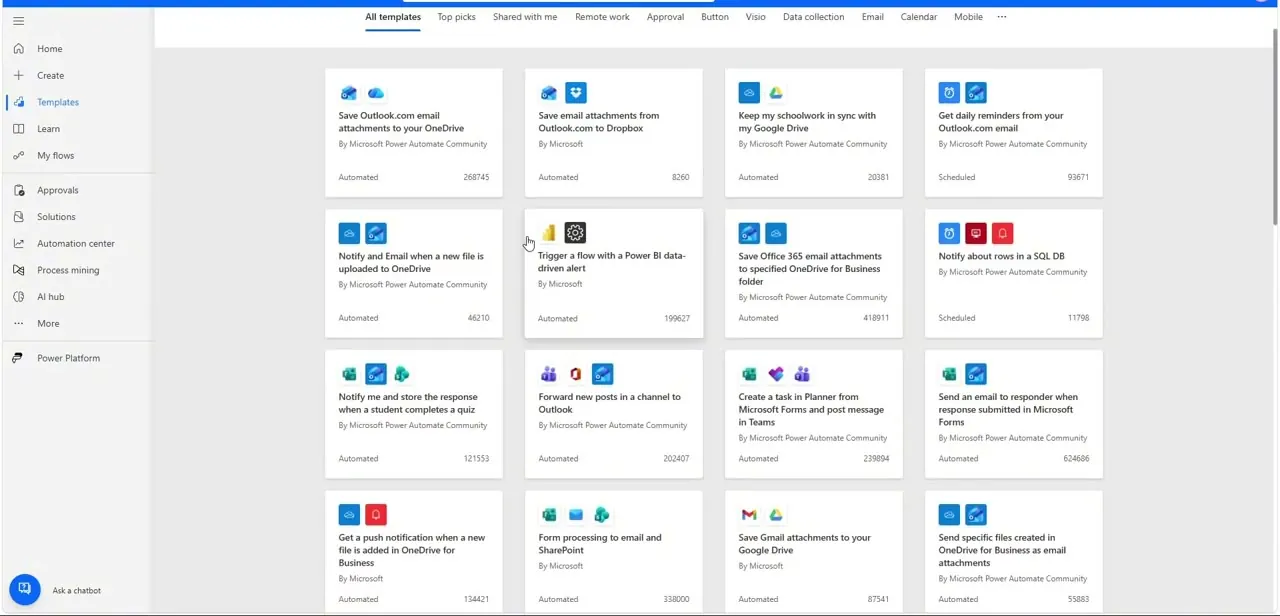Screen dimensions: 1280x616
Task: Open Power Platform link
Action: coord(68,358)
